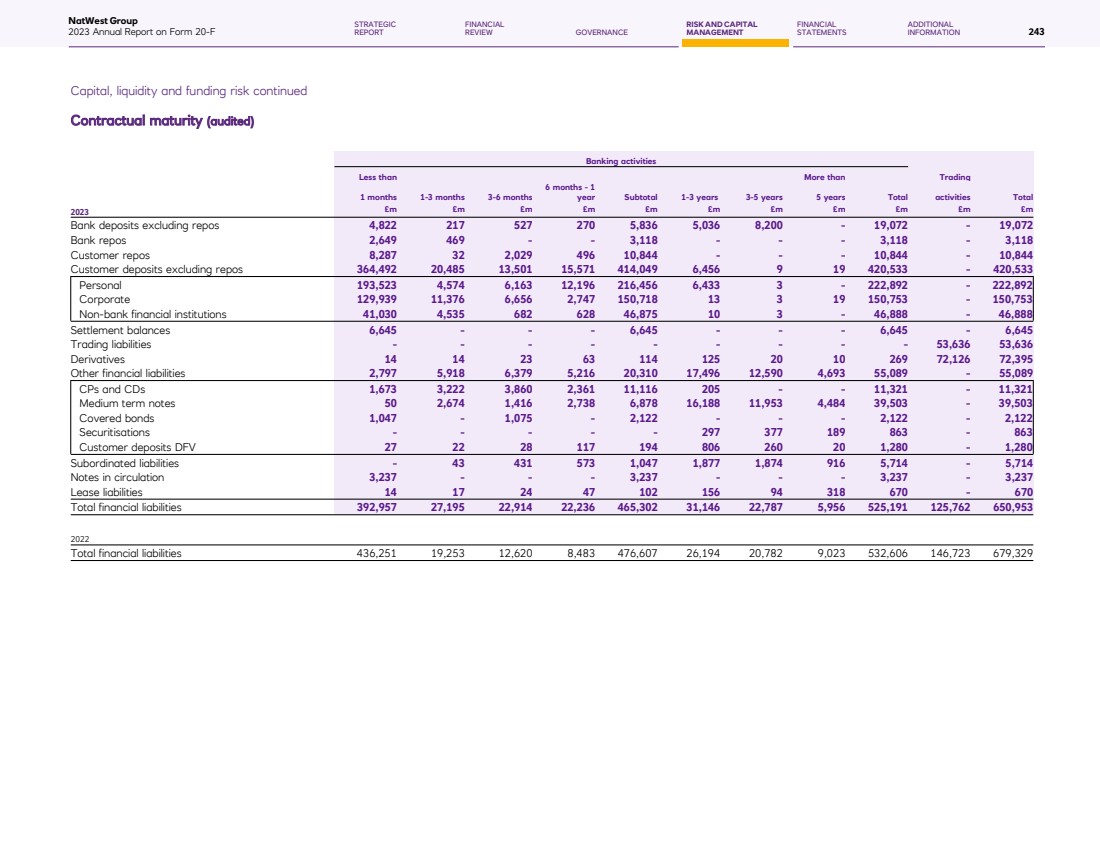Select the Derivatives row label
Viewport: 1100px width, 865px height.
[97, 358]
